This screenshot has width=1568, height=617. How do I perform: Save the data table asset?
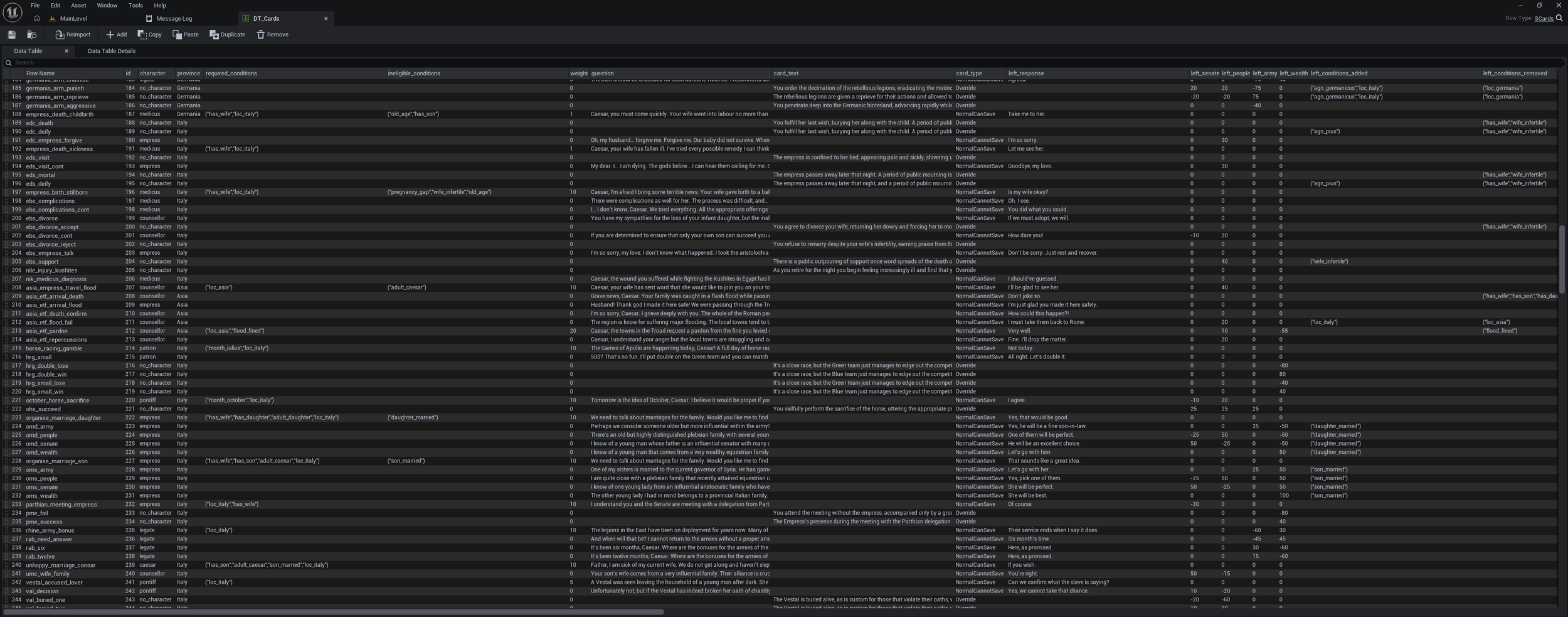click(11, 35)
